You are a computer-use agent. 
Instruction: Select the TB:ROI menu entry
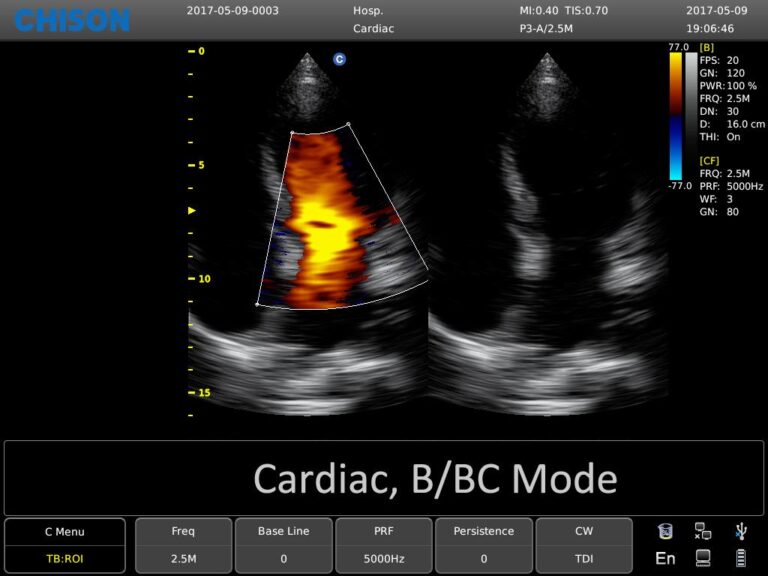(x=65, y=558)
